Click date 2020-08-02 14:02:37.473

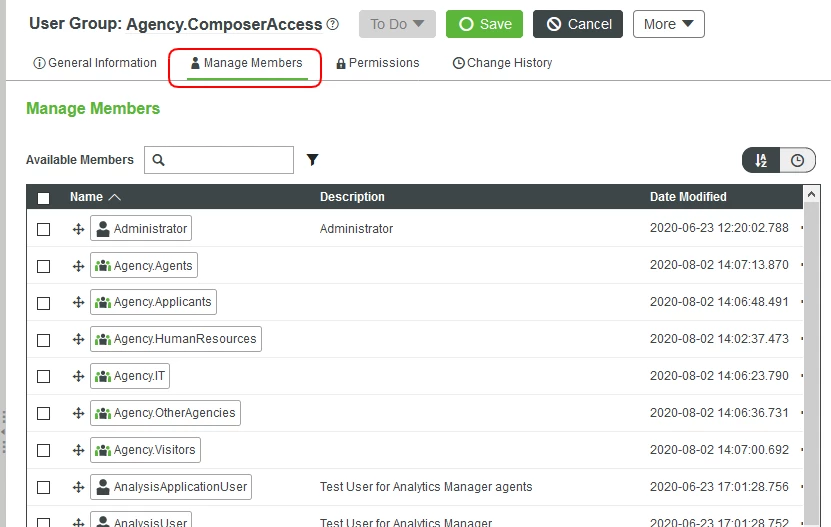pos(719,339)
